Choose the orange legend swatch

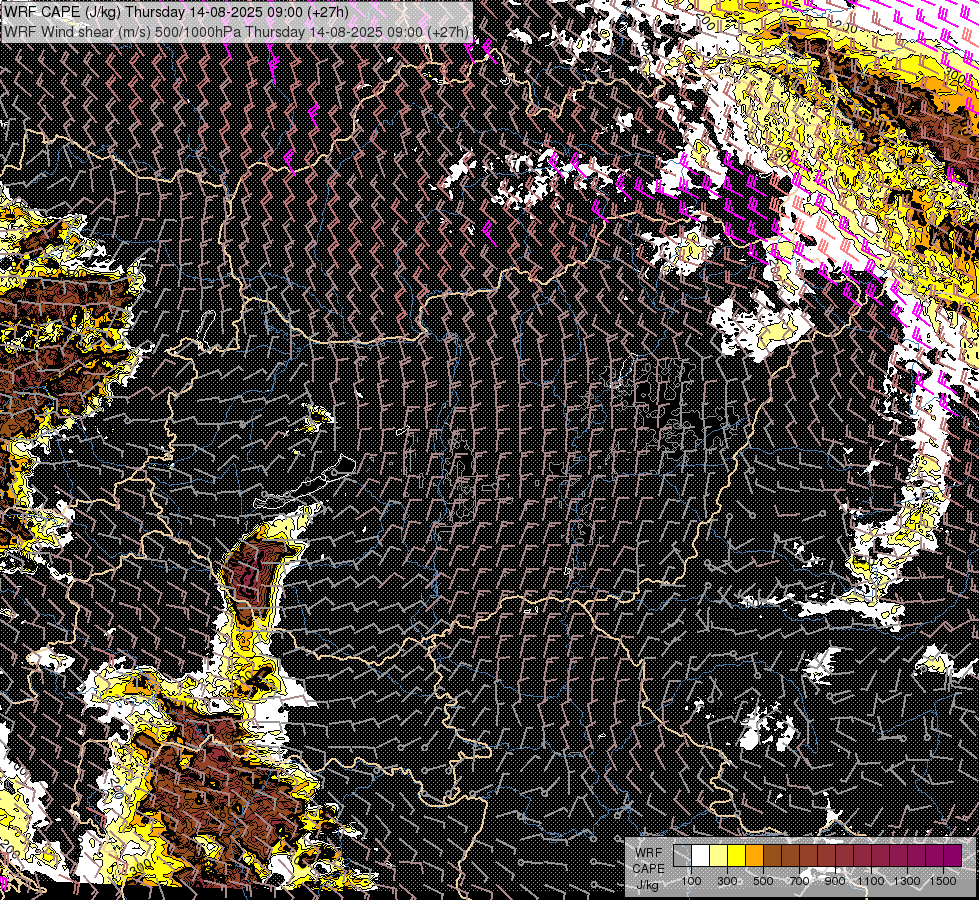[754, 856]
